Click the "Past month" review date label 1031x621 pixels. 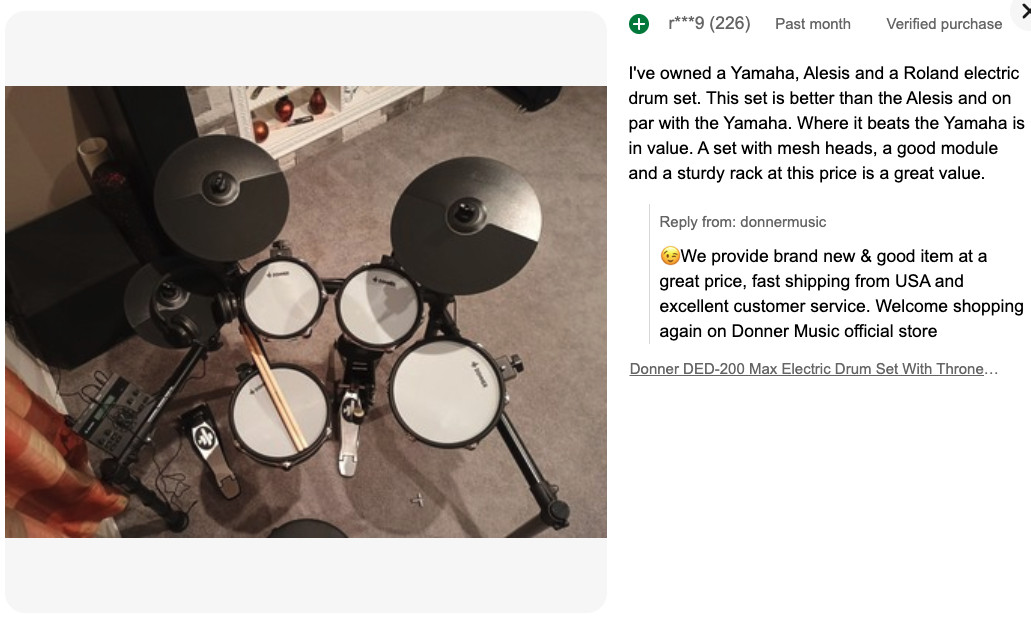pyautogui.click(x=813, y=24)
